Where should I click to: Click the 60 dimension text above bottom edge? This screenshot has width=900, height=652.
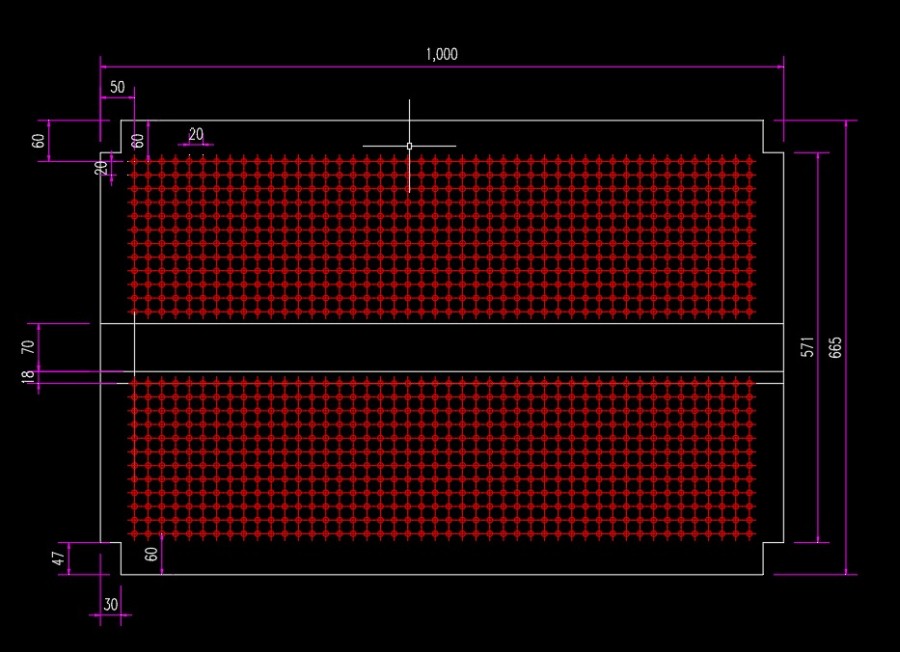[150, 554]
